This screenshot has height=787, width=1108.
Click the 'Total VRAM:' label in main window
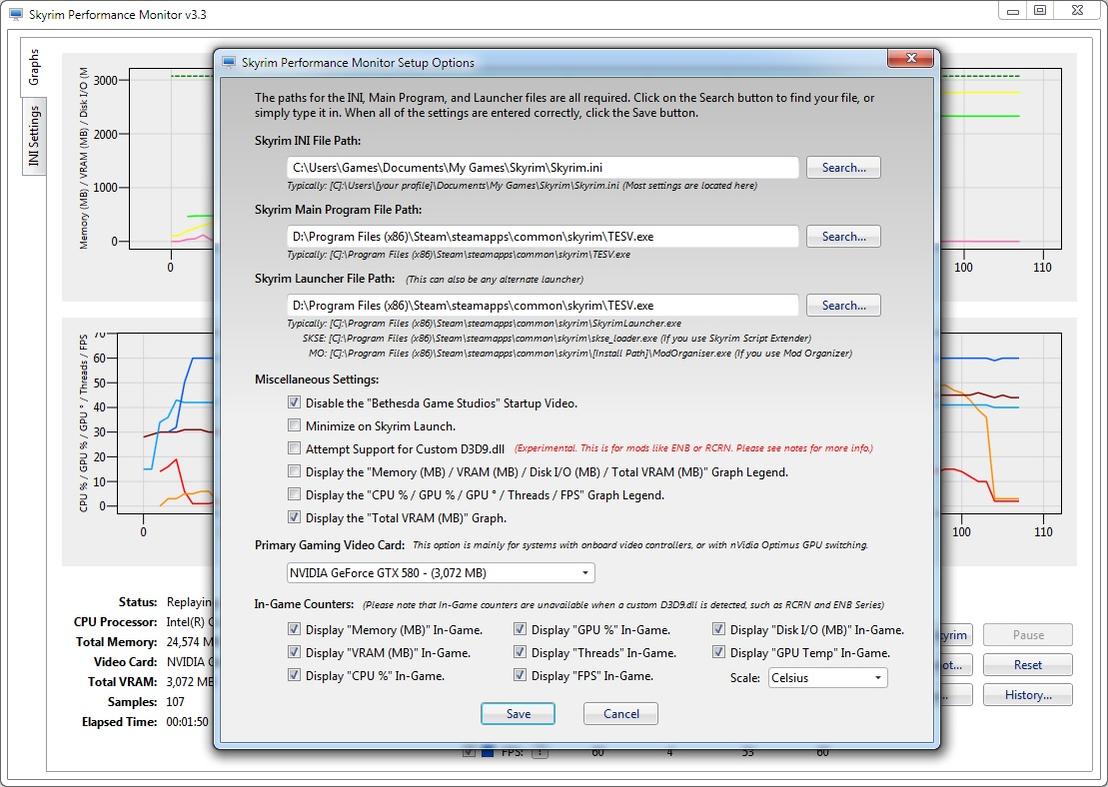pyautogui.click(x=122, y=682)
